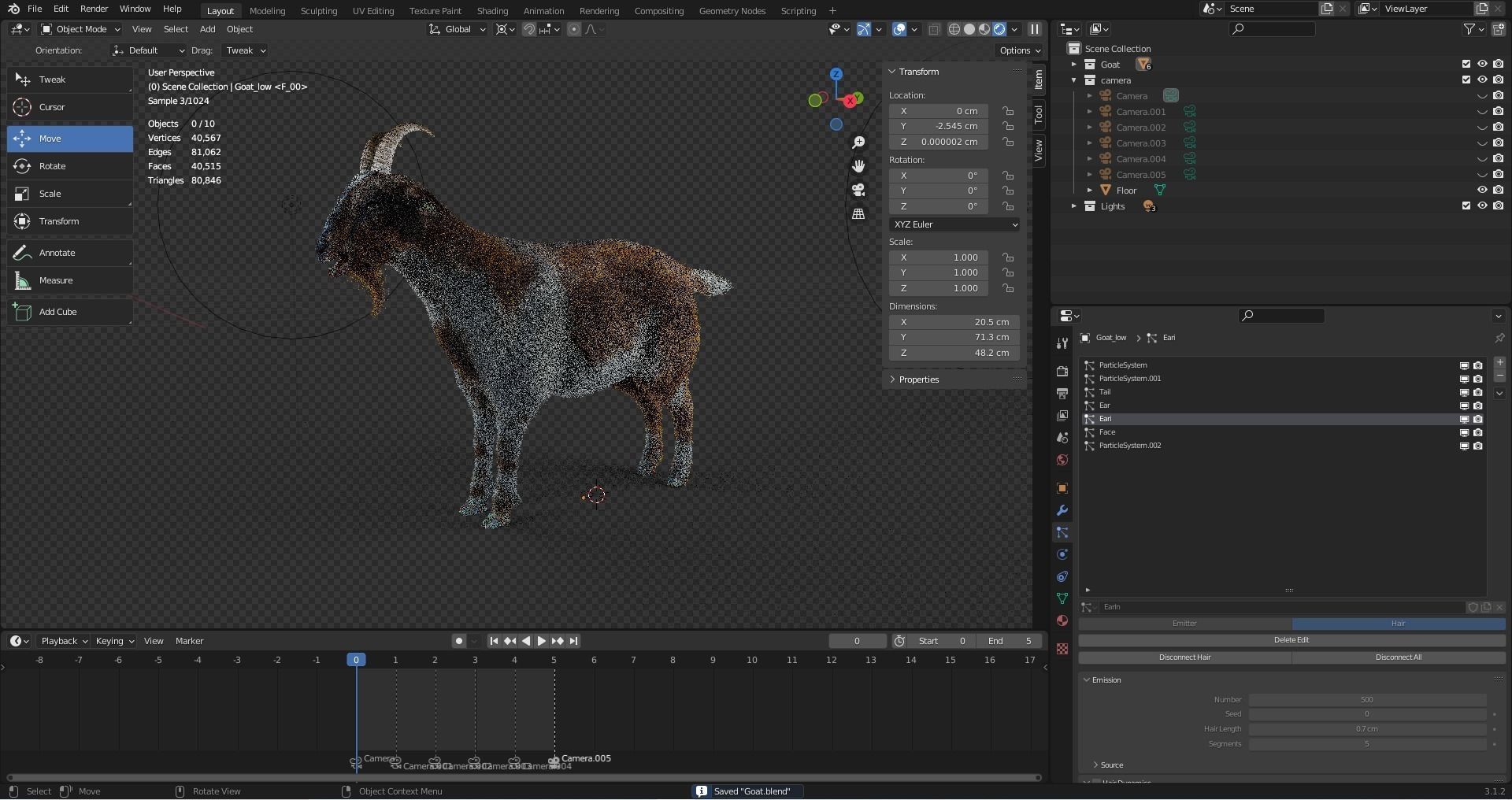This screenshot has height=800, width=1512.
Task: Switch to orthographic grid view icon
Action: (858, 213)
